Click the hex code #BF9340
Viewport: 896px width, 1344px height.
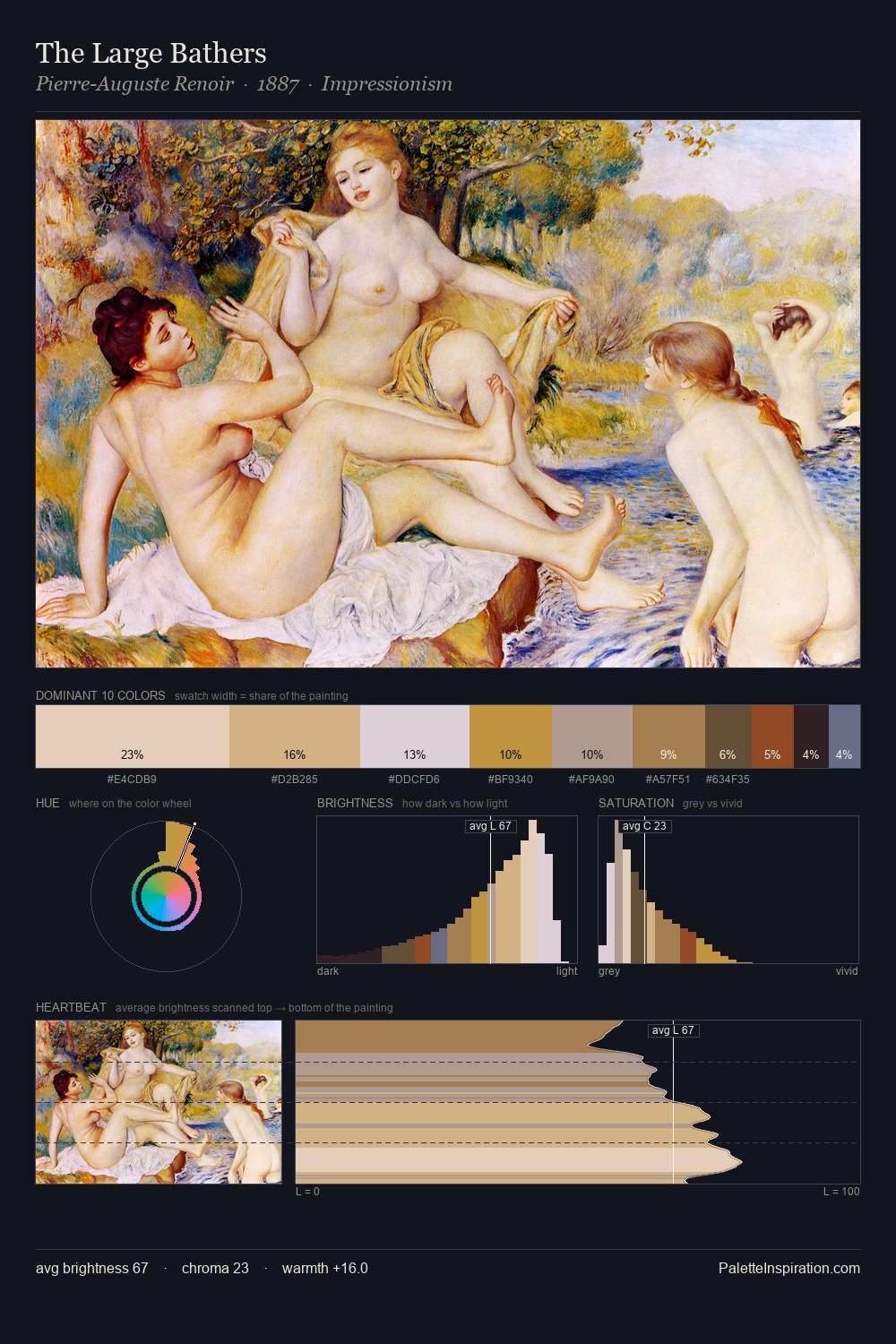coord(511,780)
